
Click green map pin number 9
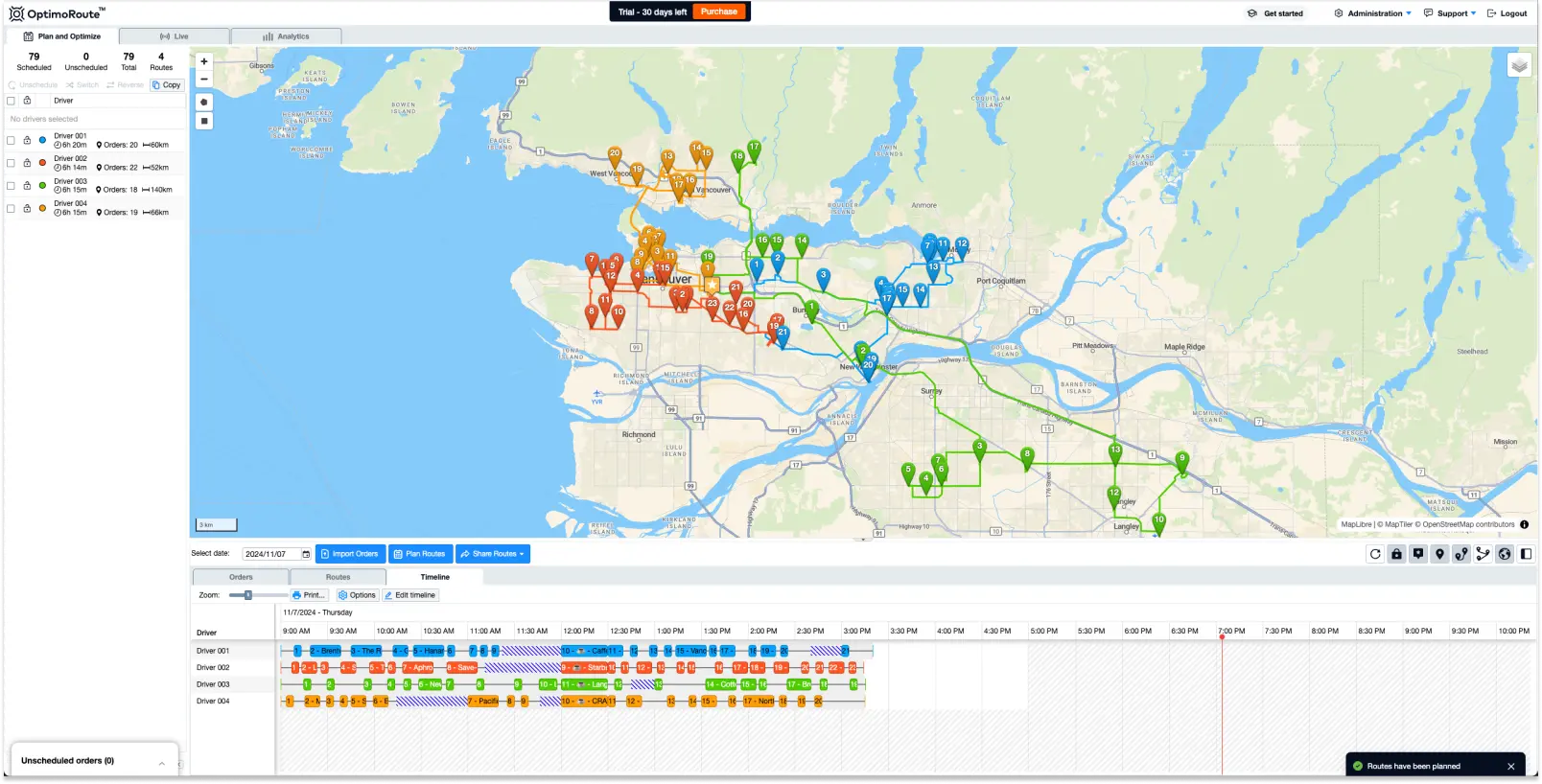(1182, 462)
